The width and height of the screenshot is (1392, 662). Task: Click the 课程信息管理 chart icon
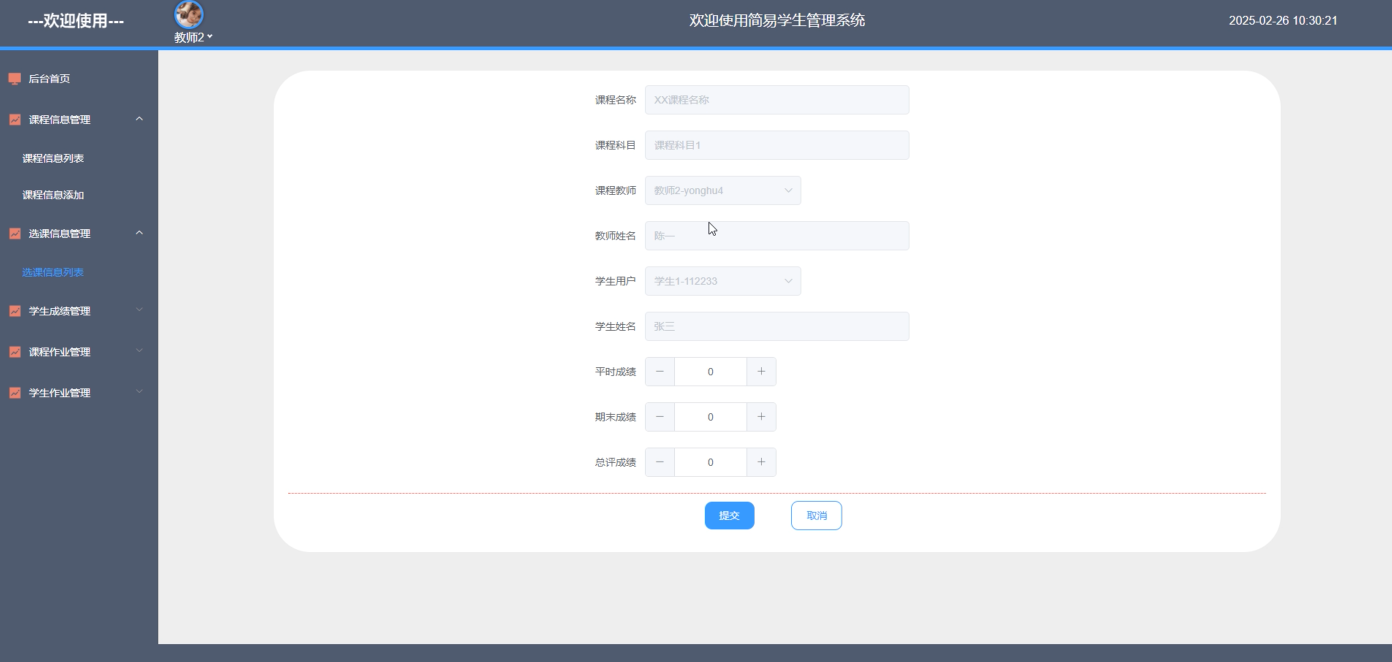coord(15,120)
